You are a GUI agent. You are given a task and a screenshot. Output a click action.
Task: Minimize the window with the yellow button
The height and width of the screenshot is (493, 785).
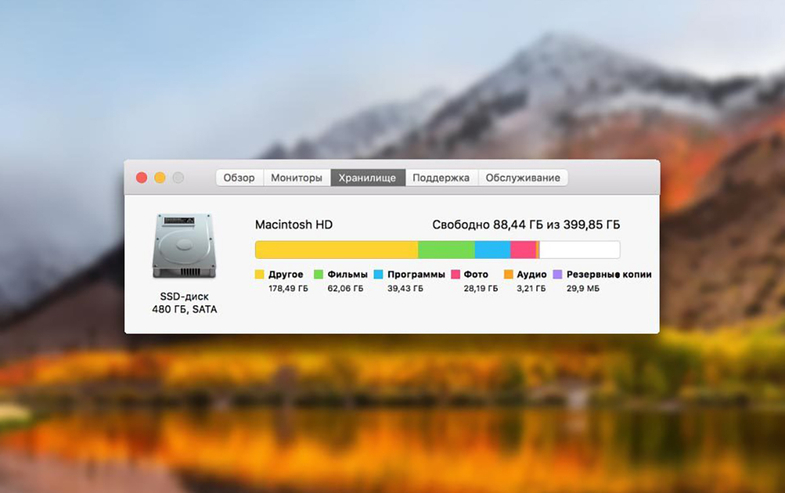click(x=160, y=178)
